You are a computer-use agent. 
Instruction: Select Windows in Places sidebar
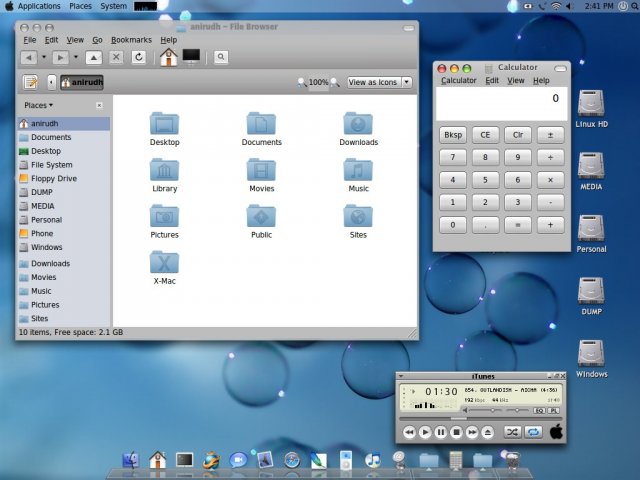[x=64, y=247]
